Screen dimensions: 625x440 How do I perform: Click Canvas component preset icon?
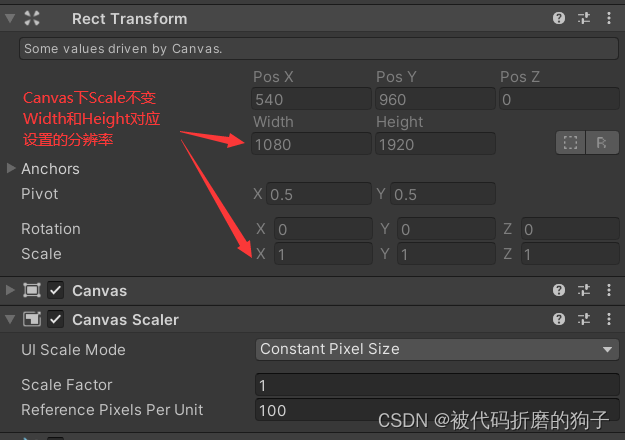tap(583, 290)
